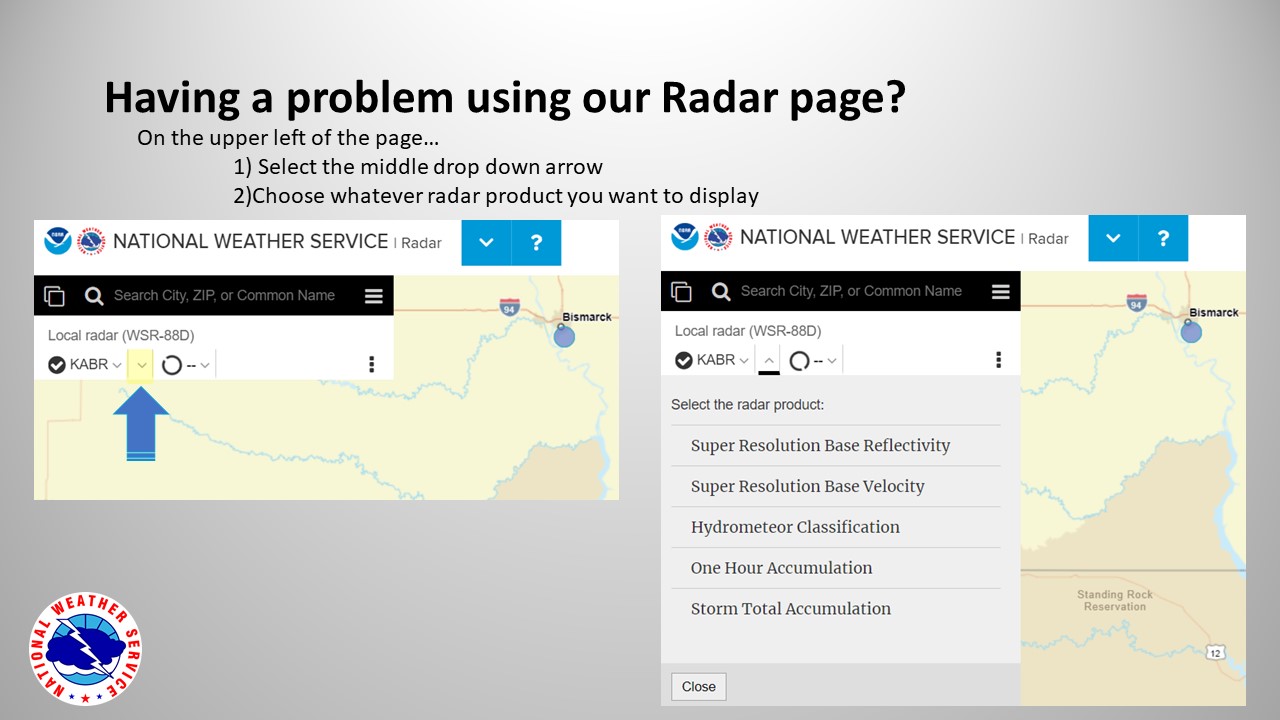This screenshot has height=720, width=1280.
Task: Click the Bismarck city label in the product-list screenshot
Action: (x=1214, y=313)
